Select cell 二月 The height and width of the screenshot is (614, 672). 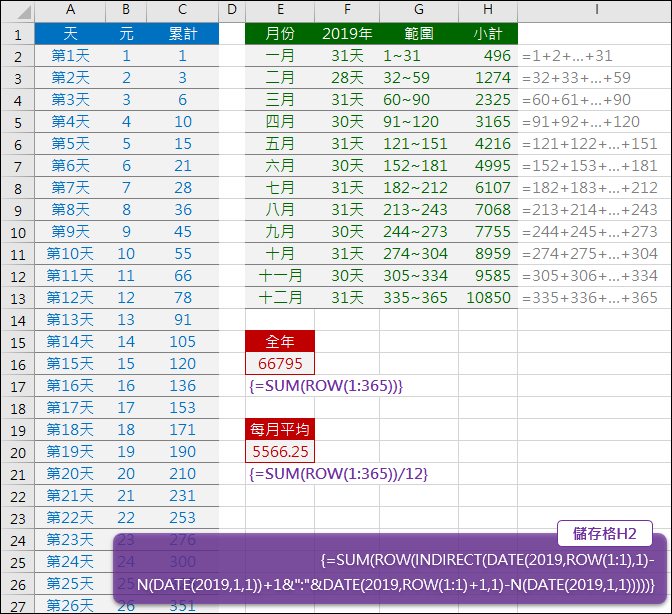[x=280, y=78]
